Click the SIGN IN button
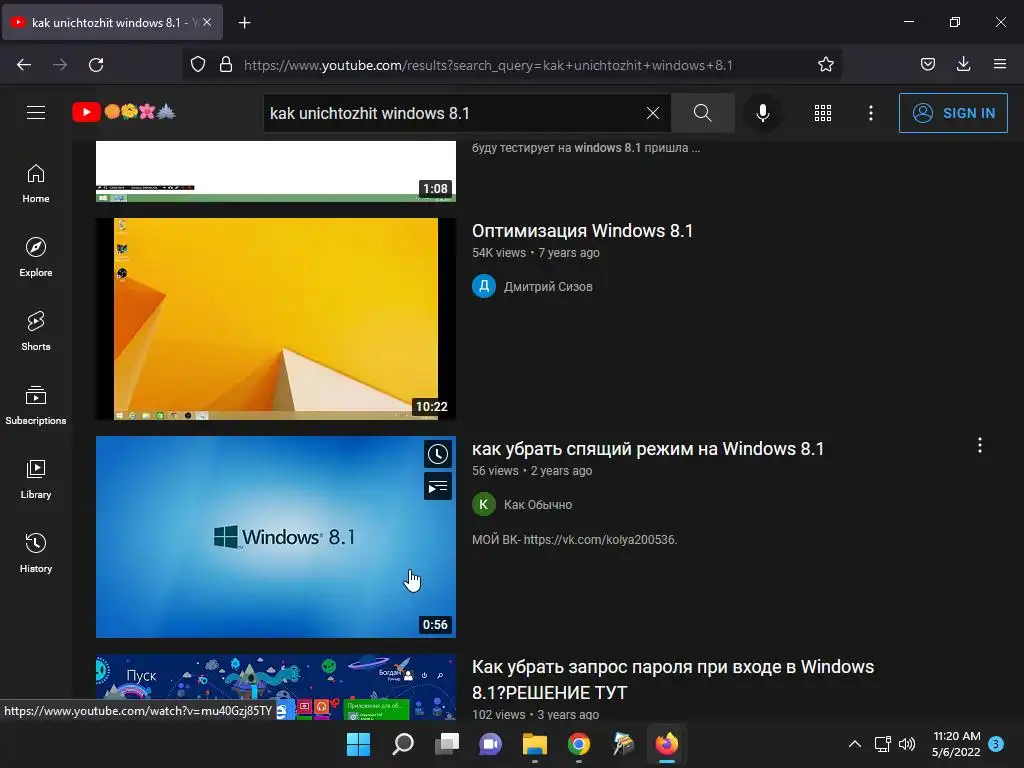The height and width of the screenshot is (768, 1024). [953, 113]
